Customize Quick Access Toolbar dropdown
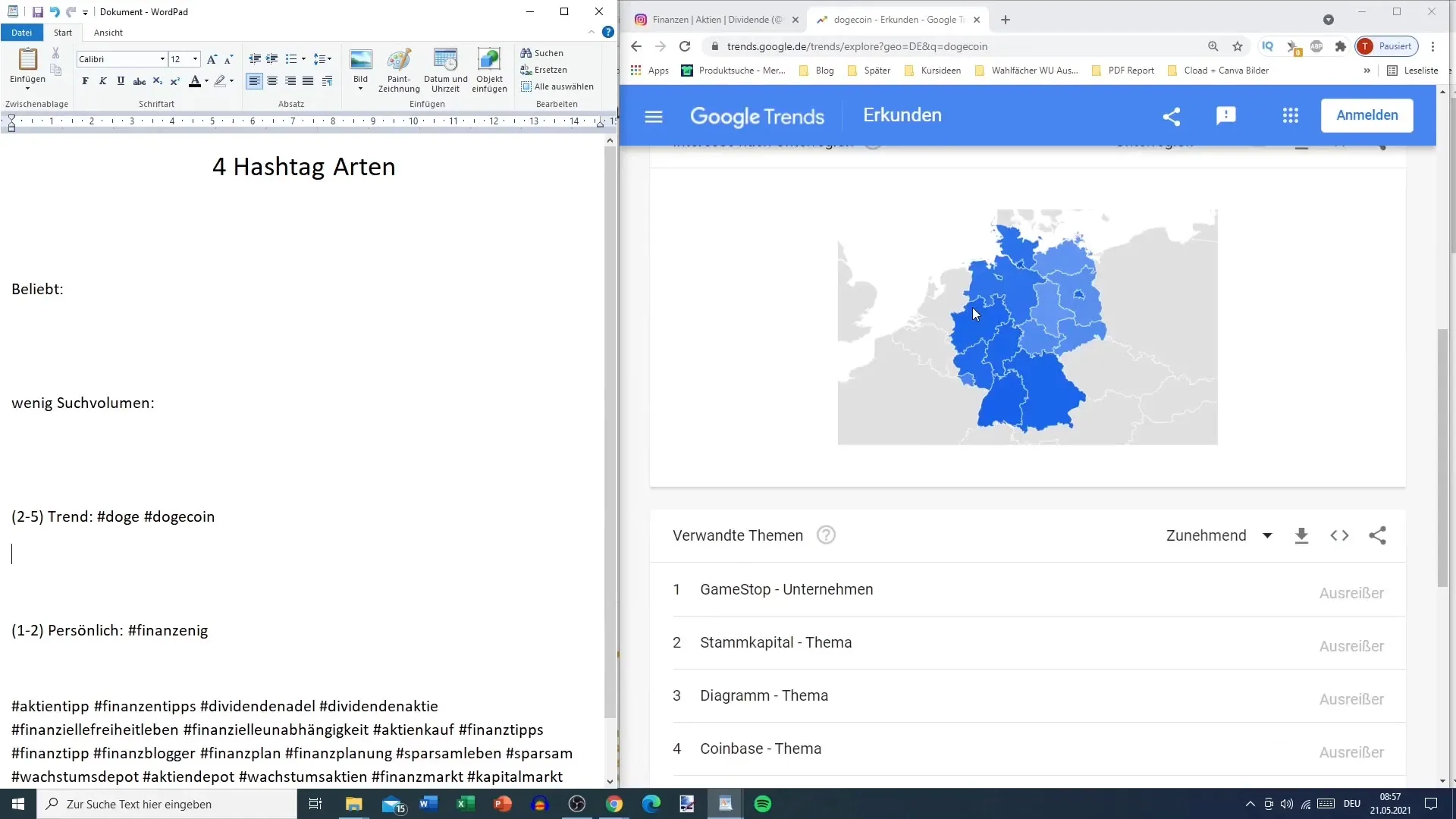This screenshot has width=1456, height=819. [x=85, y=12]
